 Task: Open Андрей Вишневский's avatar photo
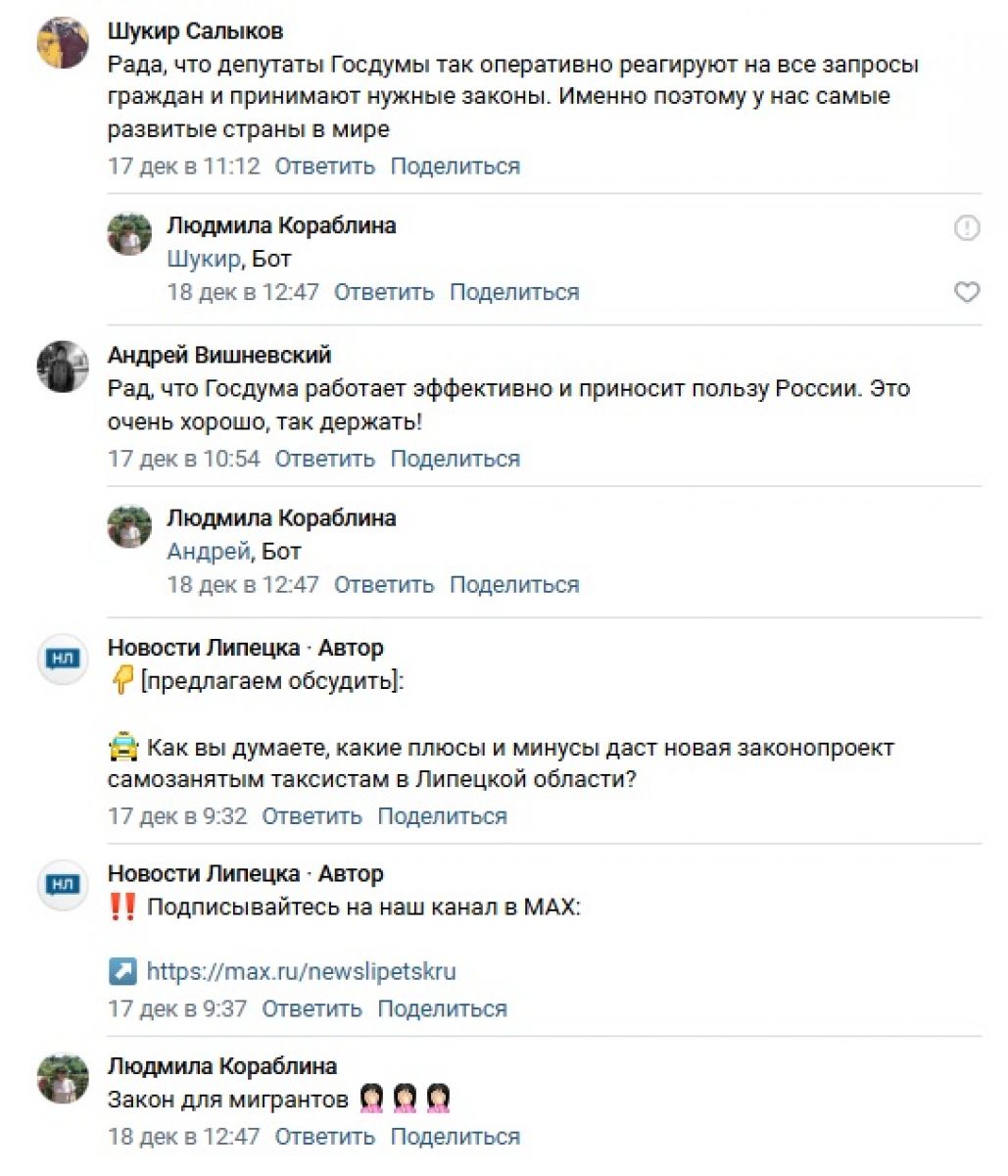click(x=63, y=367)
